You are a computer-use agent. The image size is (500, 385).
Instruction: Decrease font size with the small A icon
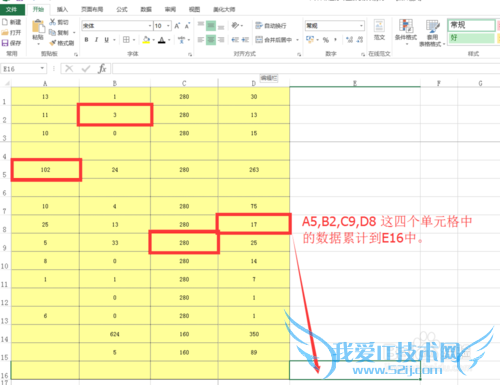(187, 26)
